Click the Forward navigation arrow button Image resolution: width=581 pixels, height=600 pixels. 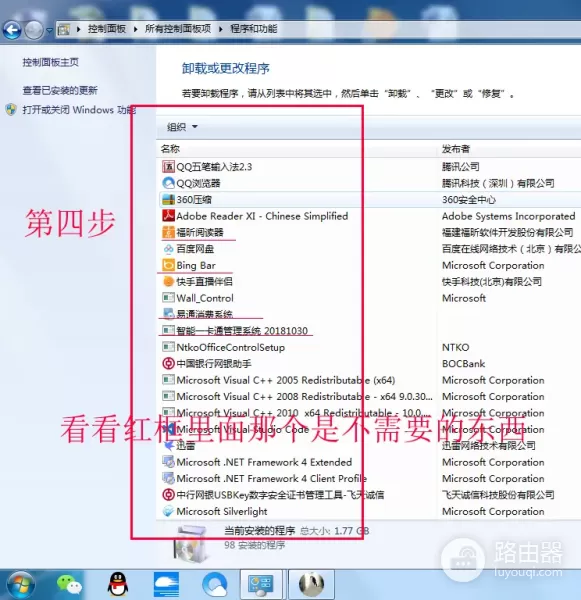pos(34,29)
